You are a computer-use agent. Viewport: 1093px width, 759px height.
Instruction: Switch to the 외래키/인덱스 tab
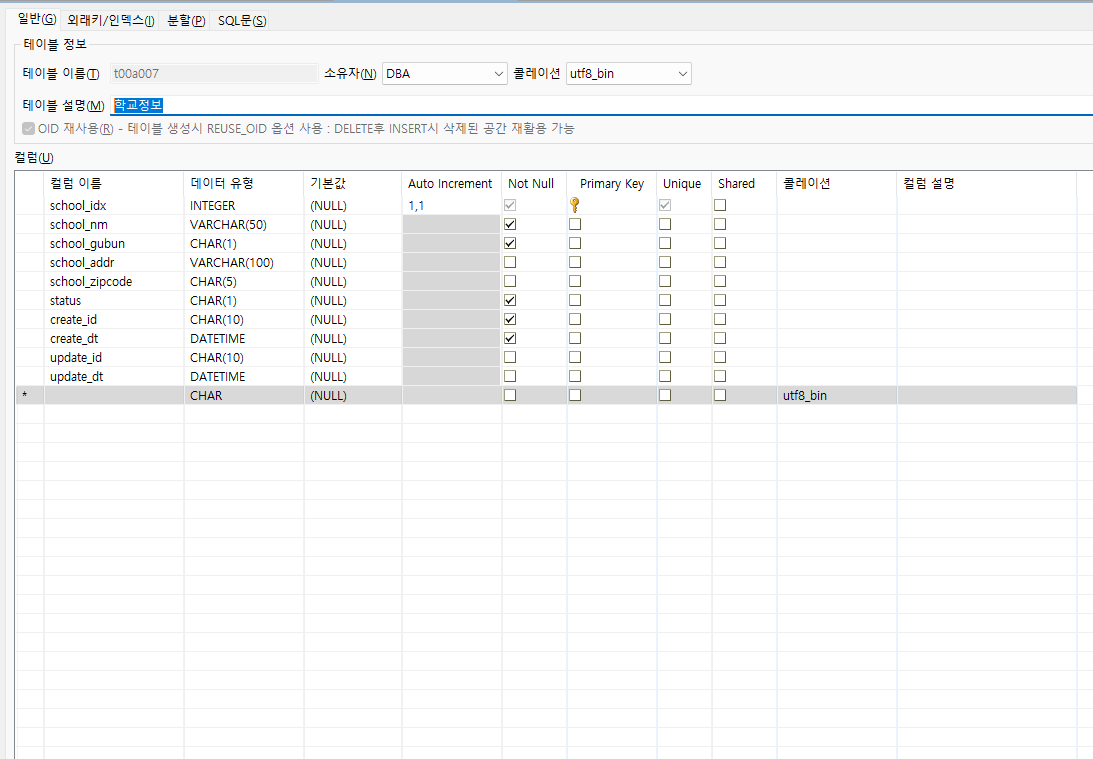(x=110, y=21)
